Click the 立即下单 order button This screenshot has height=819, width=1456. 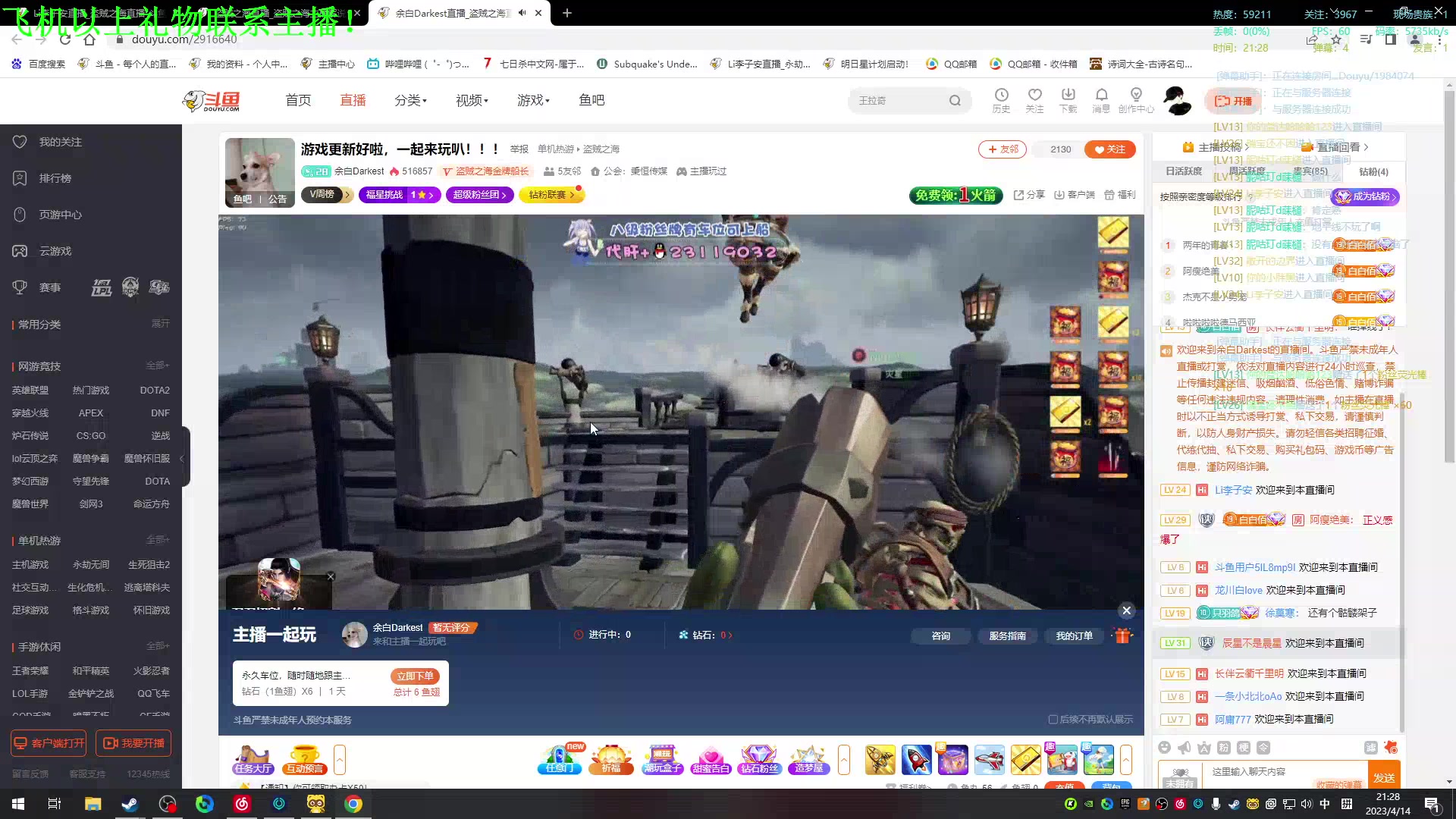click(x=415, y=676)
